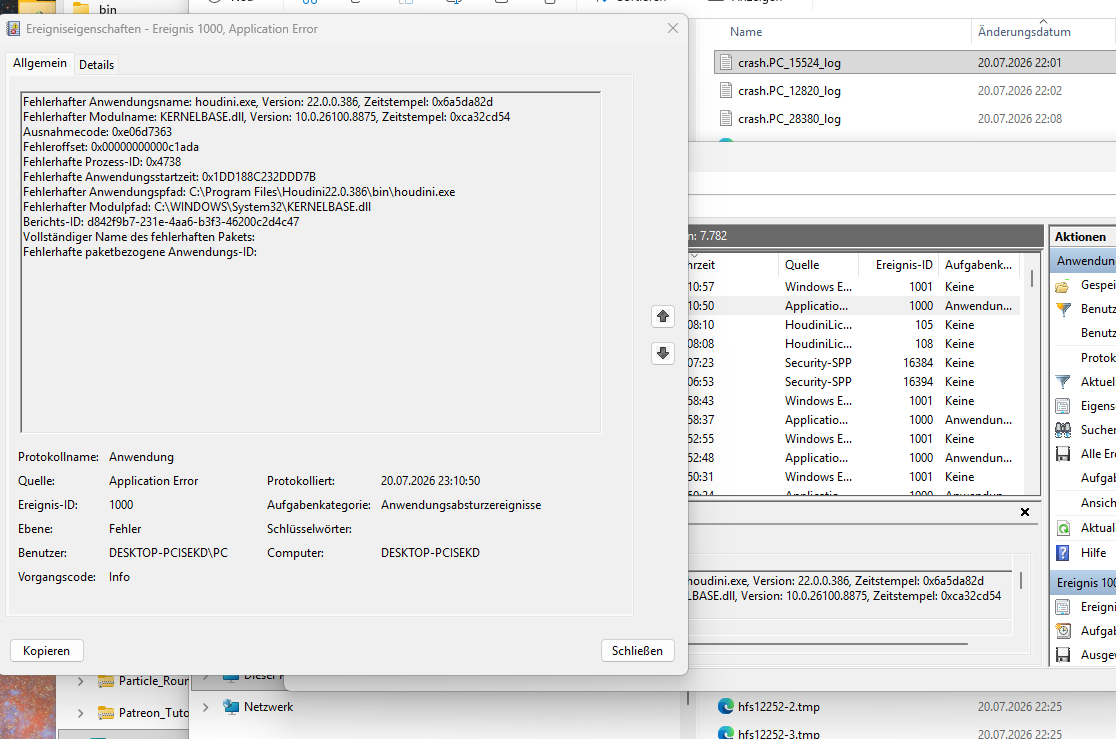This screenshot has height=739, width=1116.
Task: Select the bin folder in Explorer
Action: (107, 9)
